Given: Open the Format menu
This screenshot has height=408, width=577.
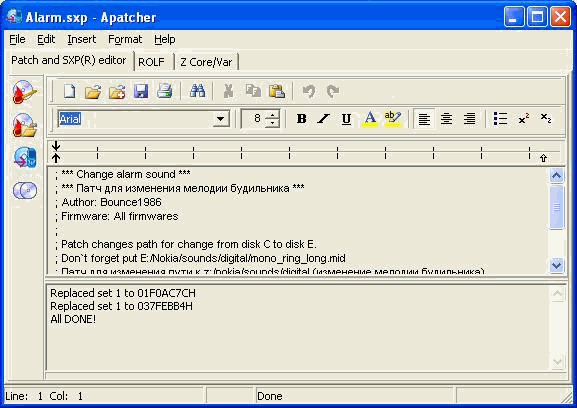Looking at the screenshot, I should coord(125,39).
